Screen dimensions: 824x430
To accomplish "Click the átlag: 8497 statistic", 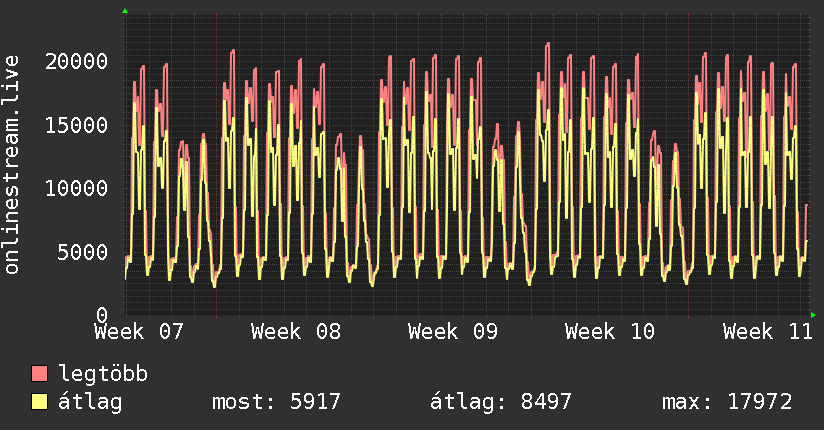I will point(501,402).
